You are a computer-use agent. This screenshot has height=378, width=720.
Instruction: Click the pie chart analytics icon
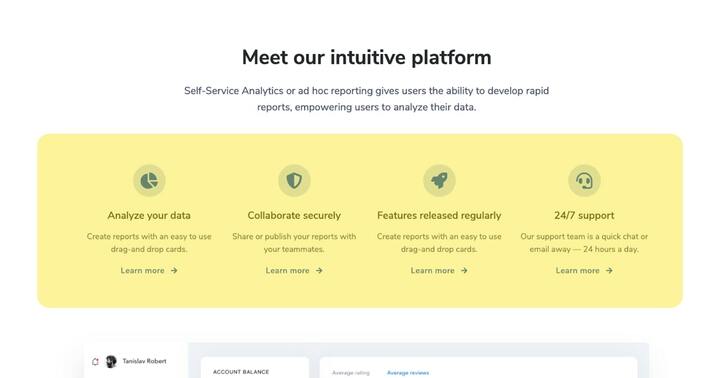(149, 181)
